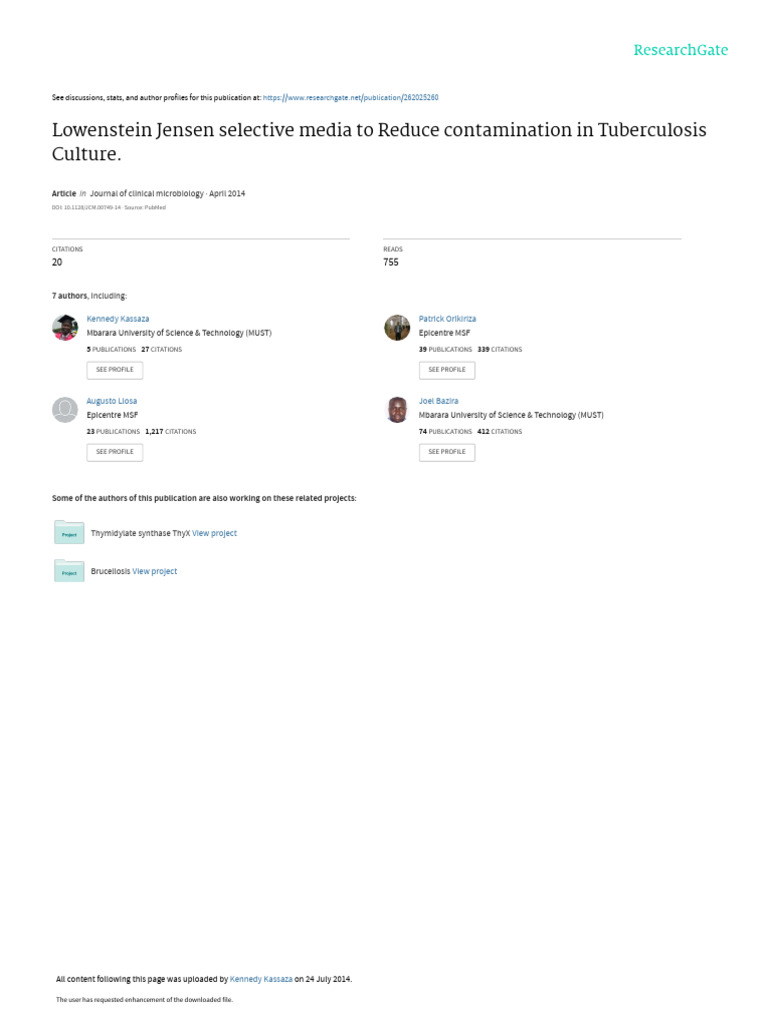The height and width of the screenshot is (1024, 768).
Task: Click View project next to Brucellosis
Action: (x=155, y=572)
